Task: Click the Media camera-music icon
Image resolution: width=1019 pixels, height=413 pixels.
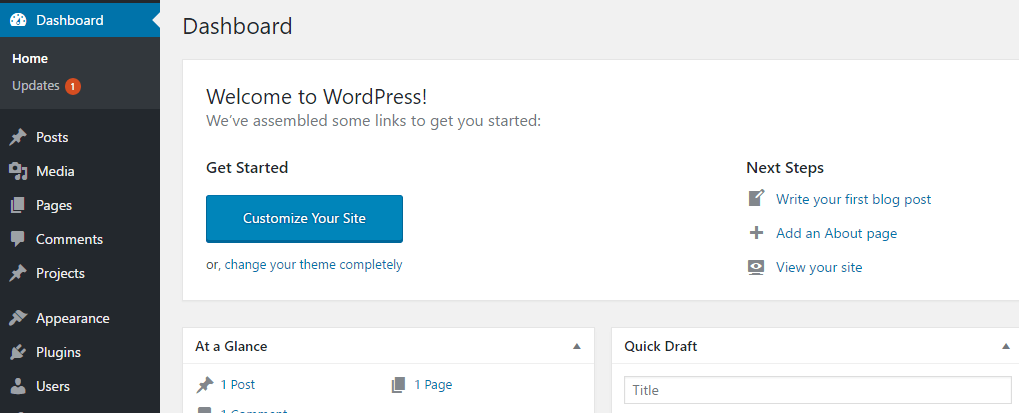Action: [18, 171]
